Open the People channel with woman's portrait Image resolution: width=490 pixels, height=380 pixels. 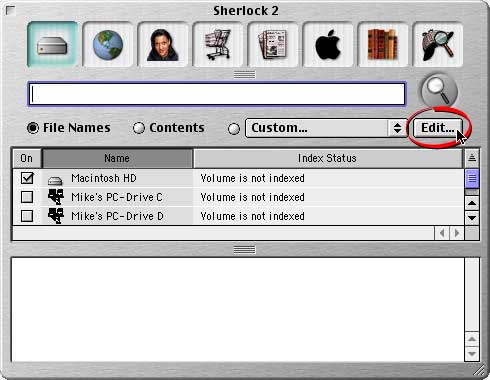(x=163, y=44)
